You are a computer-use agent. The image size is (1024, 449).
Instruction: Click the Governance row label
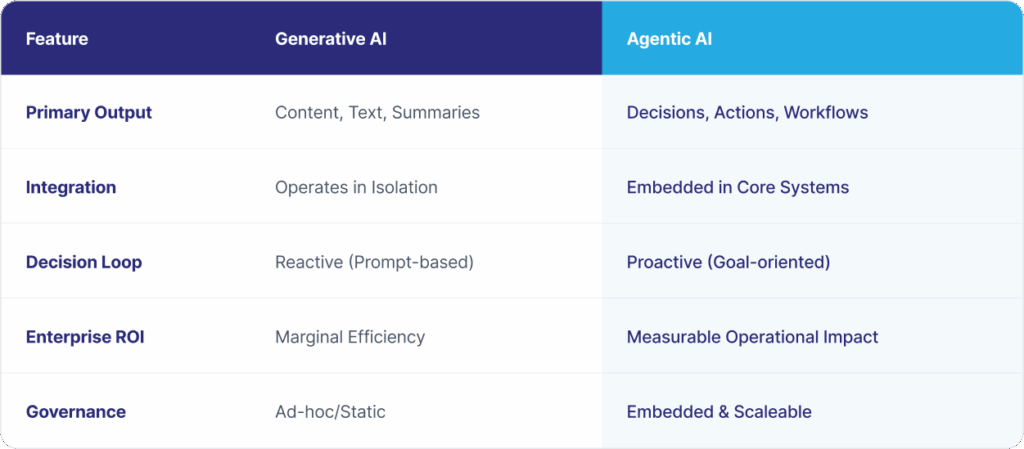point(76,411)
